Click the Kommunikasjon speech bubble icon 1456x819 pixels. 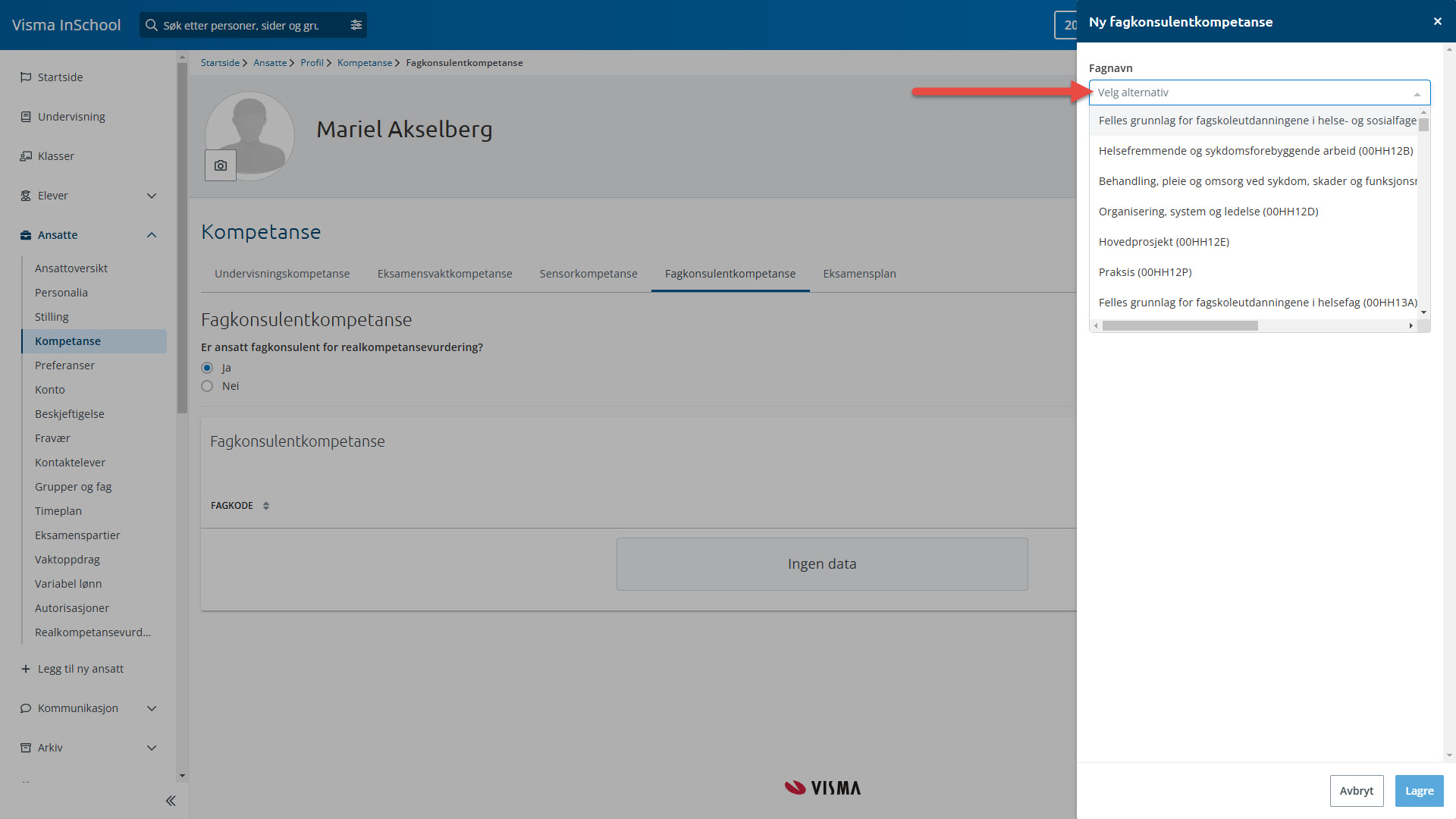(x=26, y=708)
